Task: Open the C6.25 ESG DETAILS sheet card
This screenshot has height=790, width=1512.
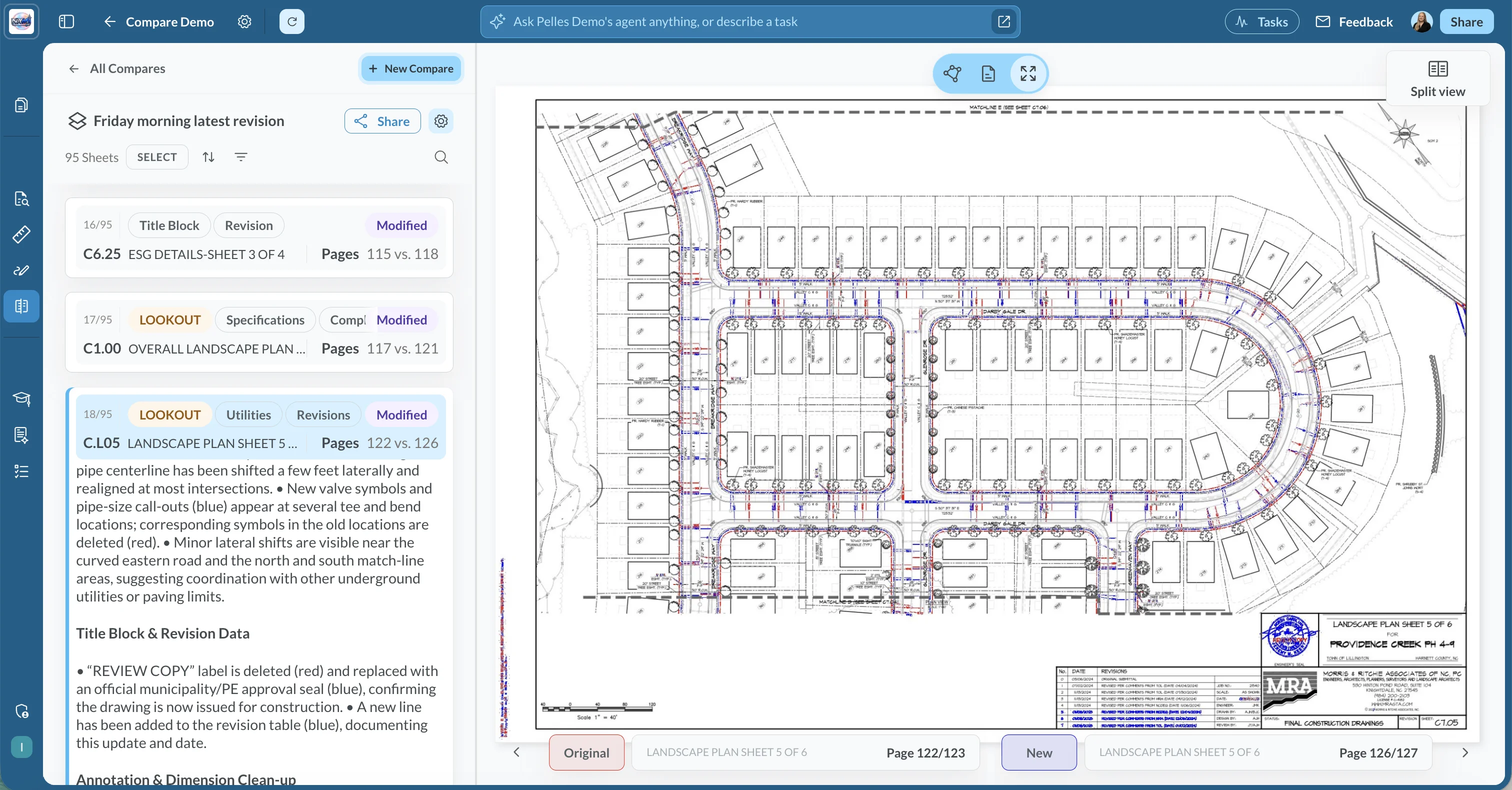Action: 259,237
